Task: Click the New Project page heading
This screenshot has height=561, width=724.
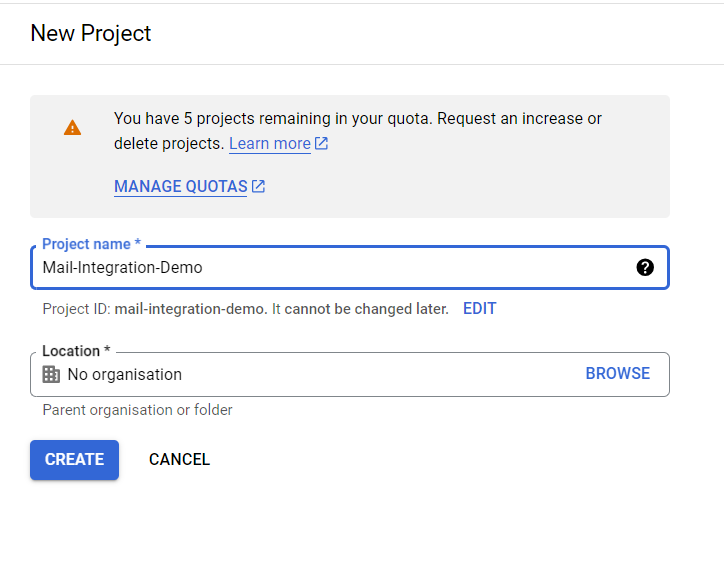Action: coord(90,33)
